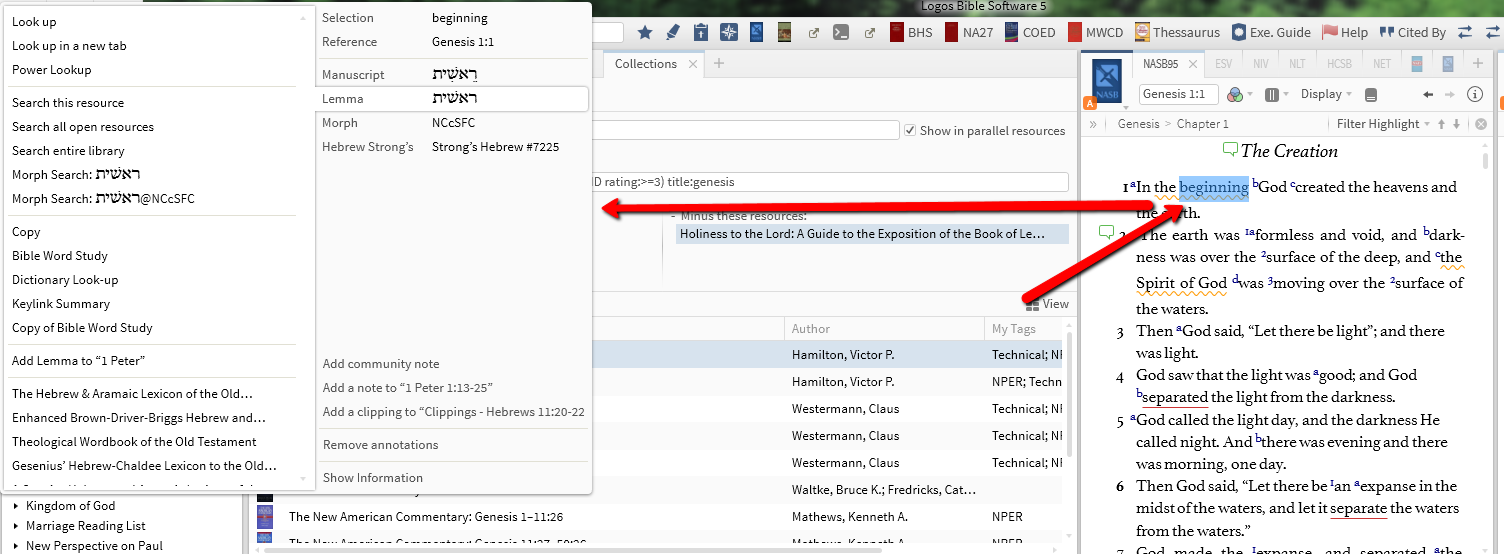Switch to the HCSB tab
The width and height of the screenshot is (1504, 554).
(x=1339, y=63)
